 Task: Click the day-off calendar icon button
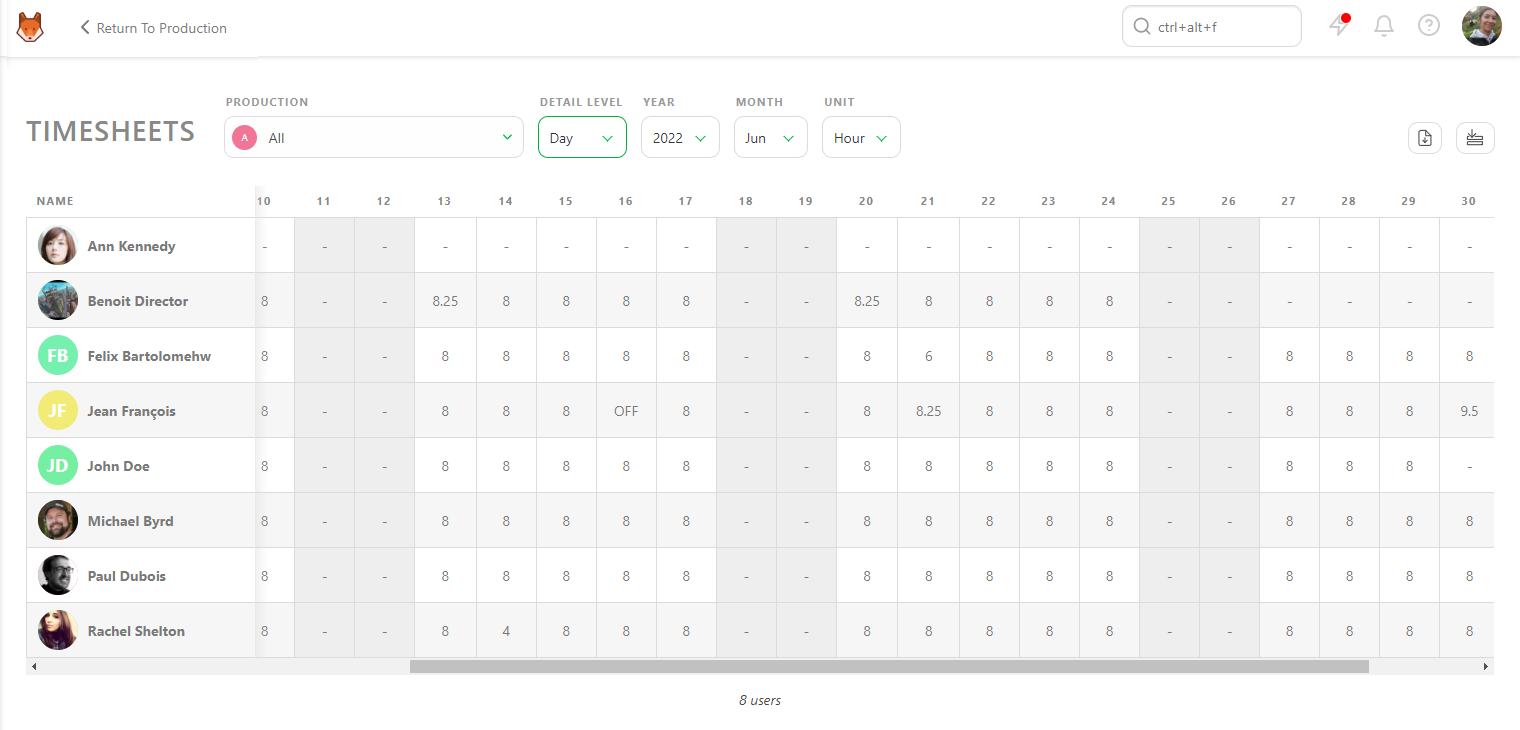pyautogui.click(x=1475, y=138)
